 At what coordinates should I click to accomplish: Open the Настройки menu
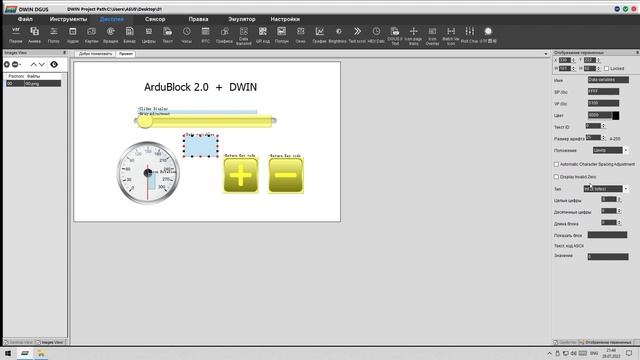point(285,19)
